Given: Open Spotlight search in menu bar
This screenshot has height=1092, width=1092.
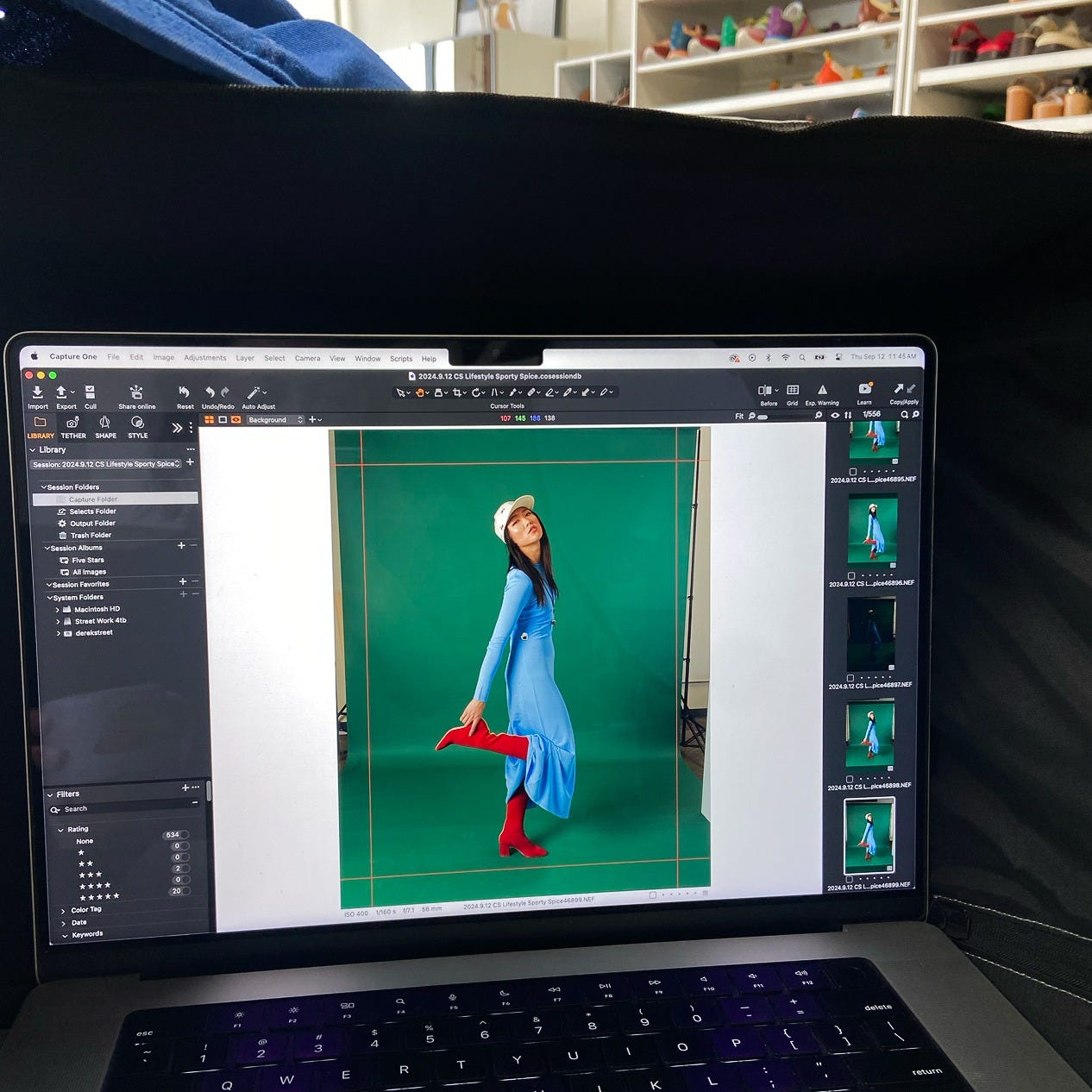Looking at the screenshot, I should point(802,357).
